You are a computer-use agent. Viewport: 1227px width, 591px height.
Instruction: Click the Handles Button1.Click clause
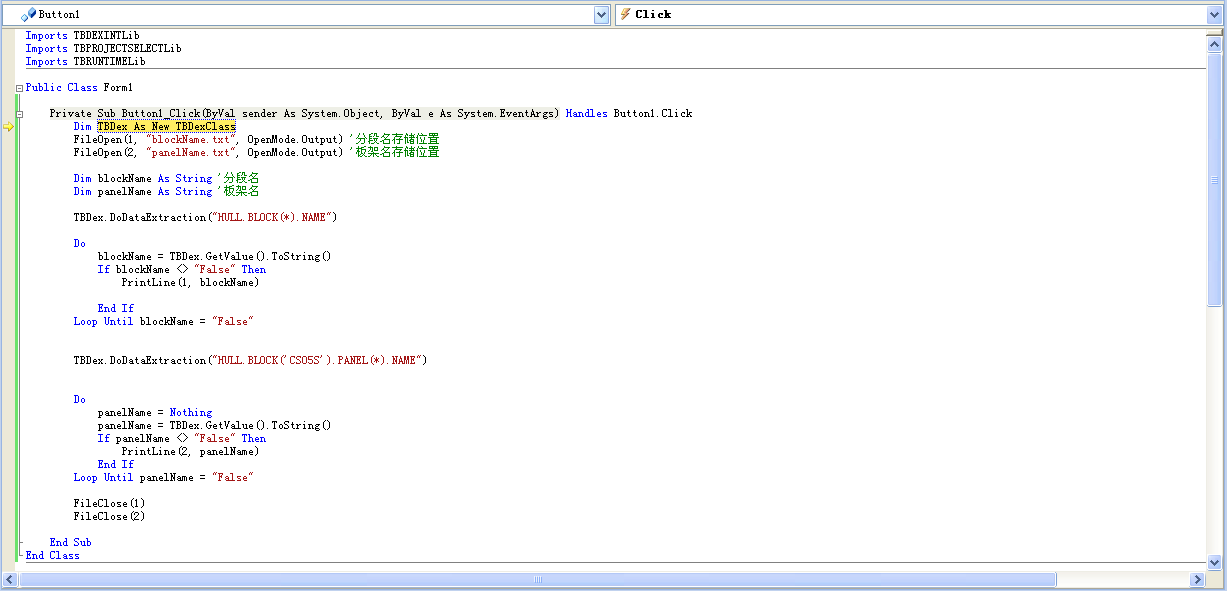click(x=628, y=114)
